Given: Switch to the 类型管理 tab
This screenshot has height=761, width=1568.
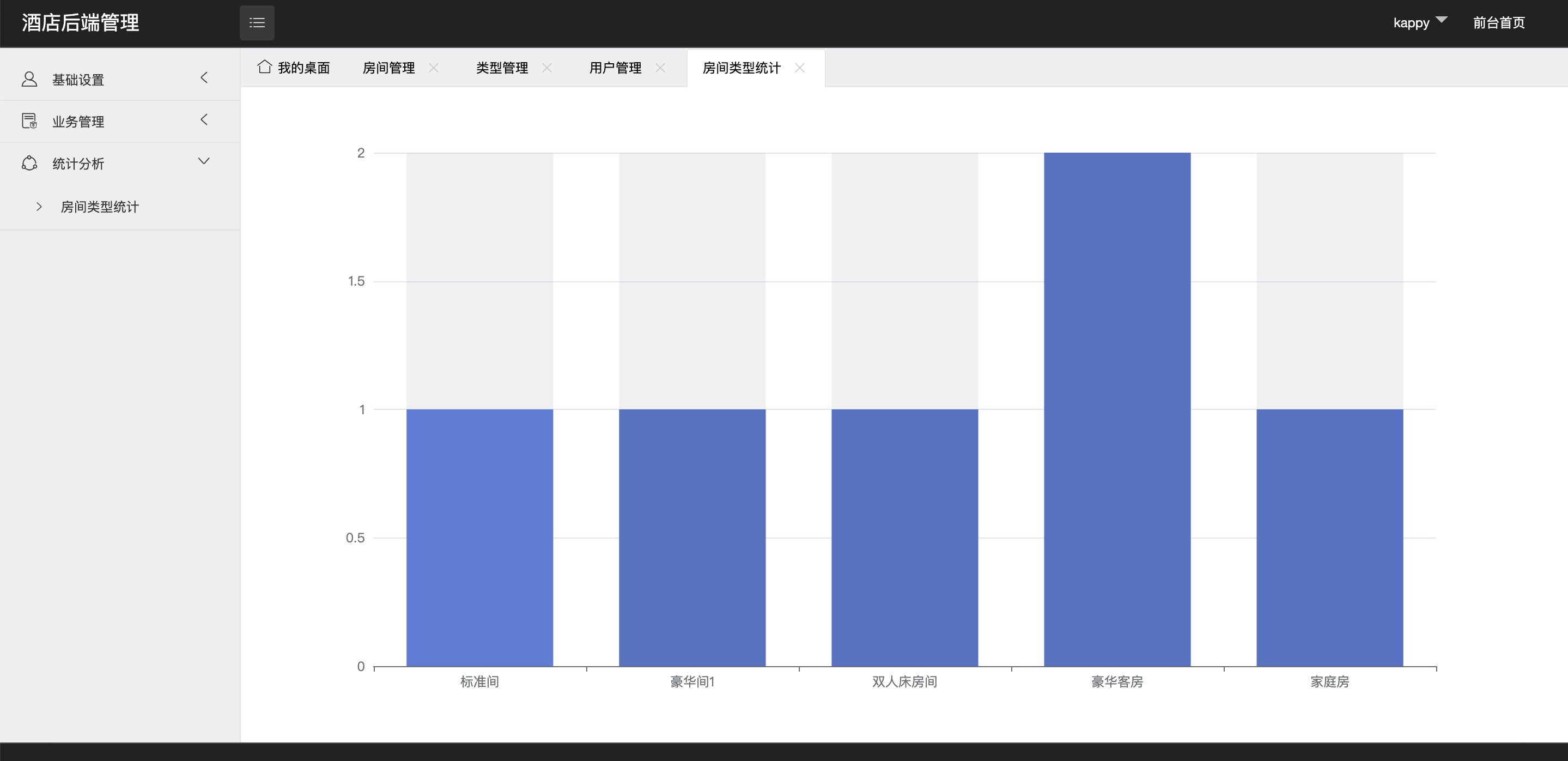Looking at the screenshot, I should click(502, 68).
